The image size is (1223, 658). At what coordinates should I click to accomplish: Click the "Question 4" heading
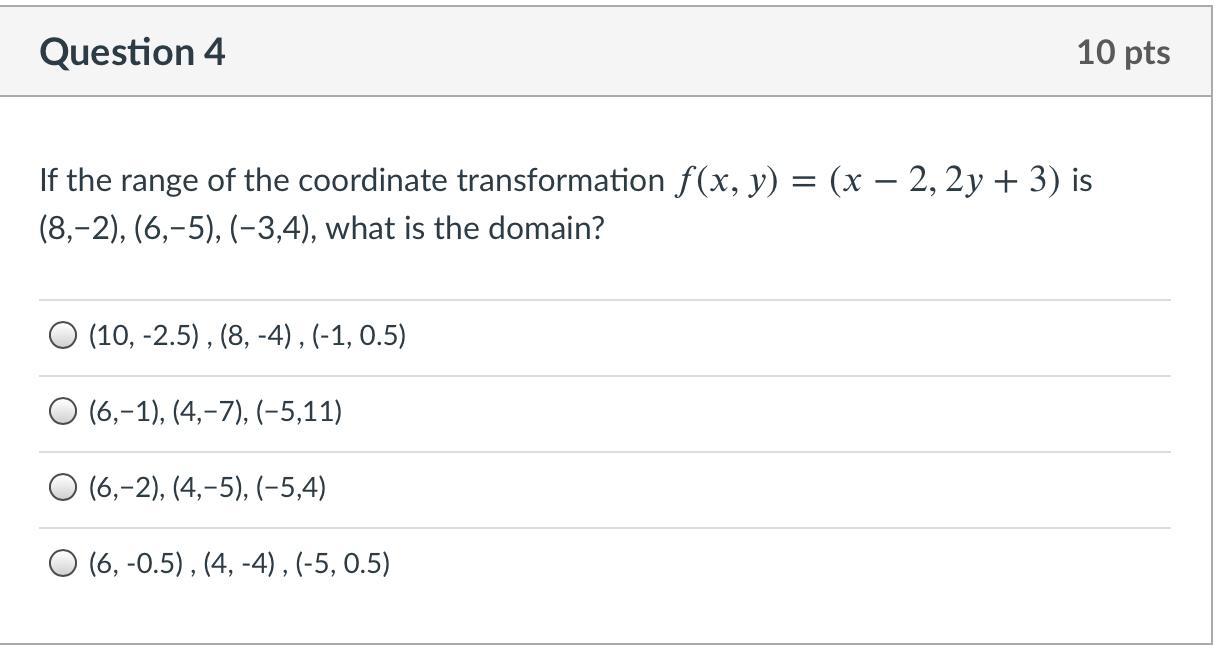(x=133, y=52)
